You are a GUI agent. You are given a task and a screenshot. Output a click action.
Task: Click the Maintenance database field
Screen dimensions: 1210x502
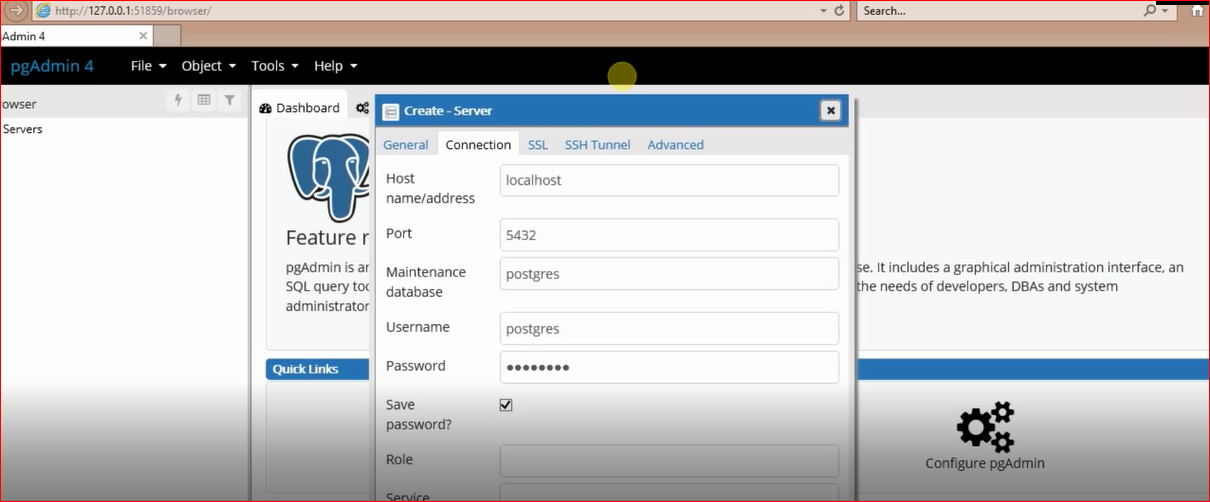click(x=669, y=274)
